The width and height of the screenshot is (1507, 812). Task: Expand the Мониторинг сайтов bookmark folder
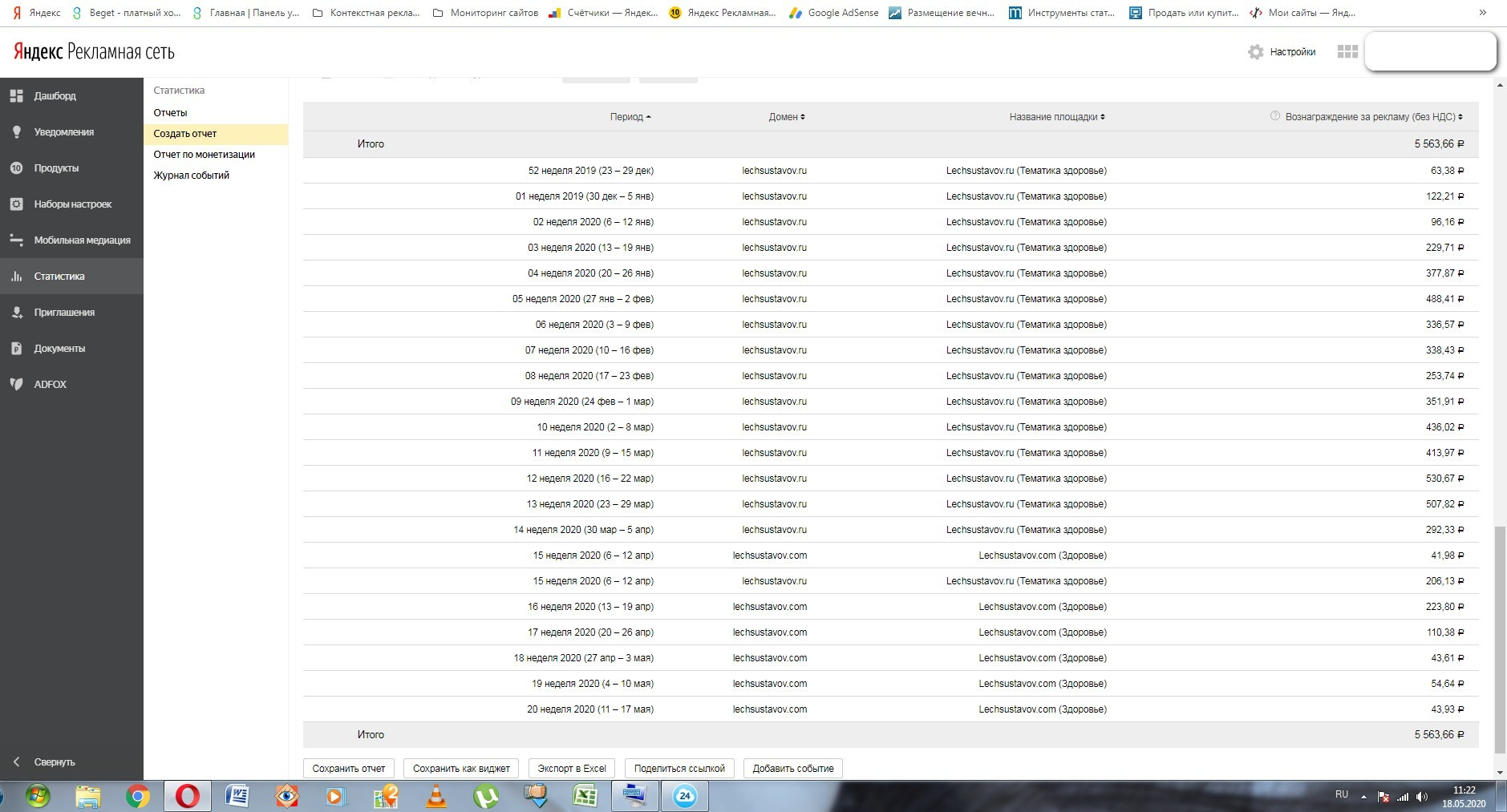point(485,13)
